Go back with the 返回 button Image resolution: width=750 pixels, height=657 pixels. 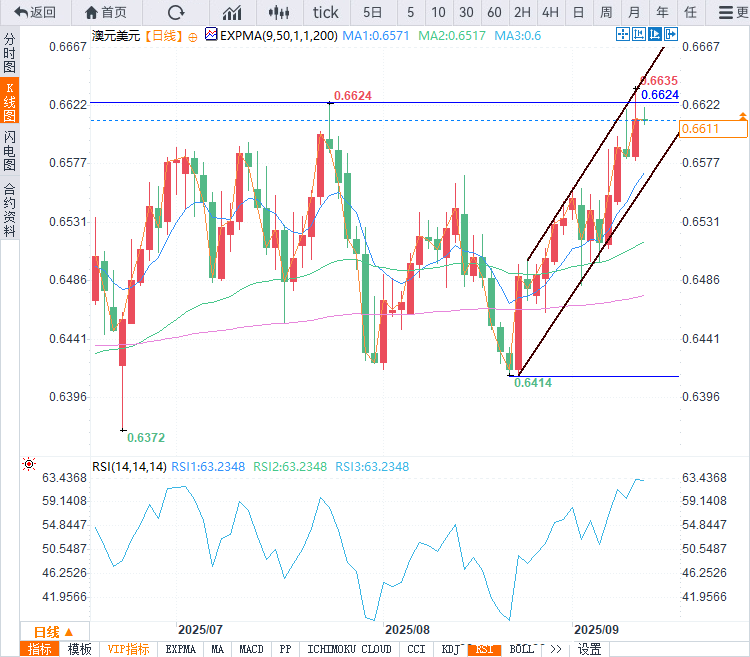pos(35,12)
